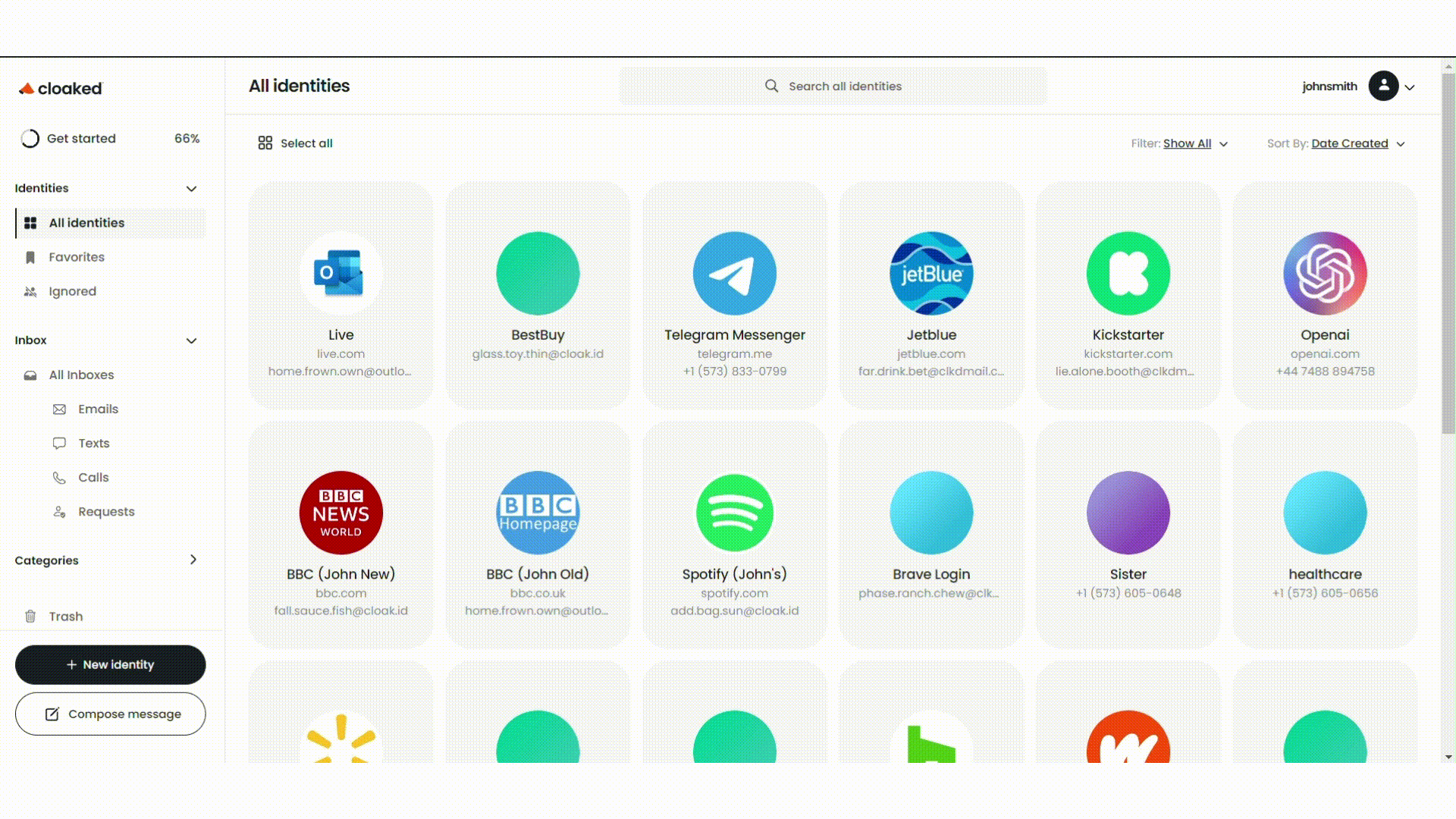Image resolution: width=1456 pixels, height=819 pixels.
Task: Expand the Categories section chevron
Action: pos(193,560)
